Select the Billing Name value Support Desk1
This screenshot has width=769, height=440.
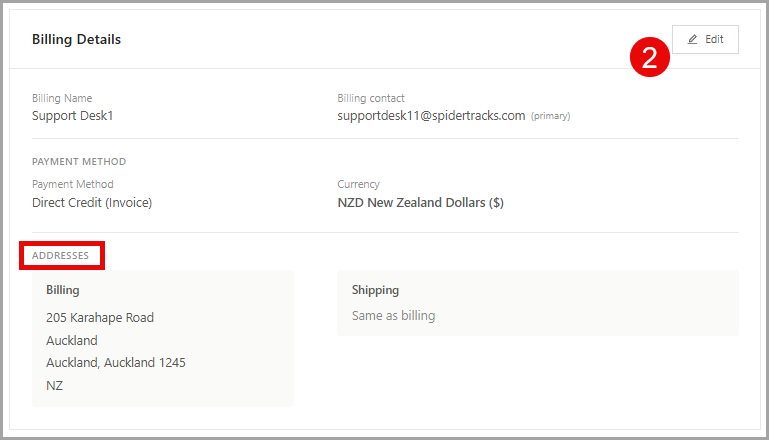click(x=73, y=116)
